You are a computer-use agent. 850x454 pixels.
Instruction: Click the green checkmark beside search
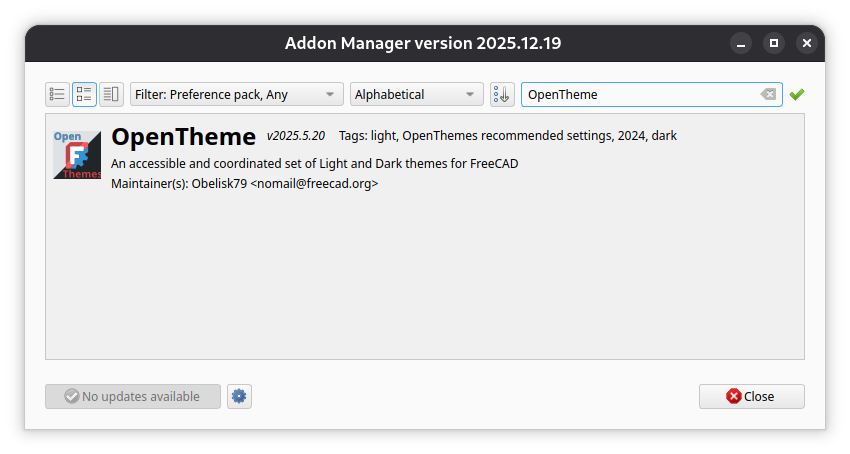[796, 94]
